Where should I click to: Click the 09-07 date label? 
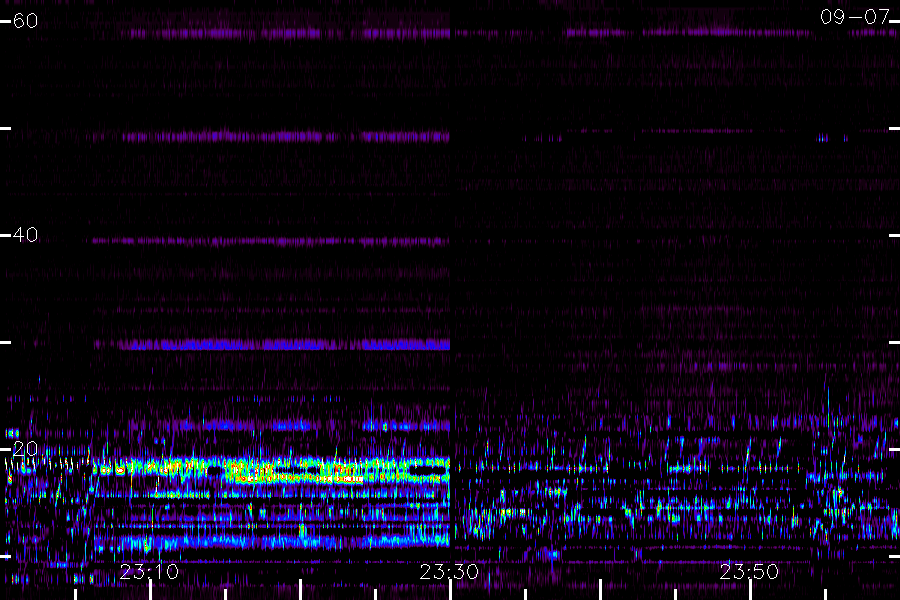(855, 17)
